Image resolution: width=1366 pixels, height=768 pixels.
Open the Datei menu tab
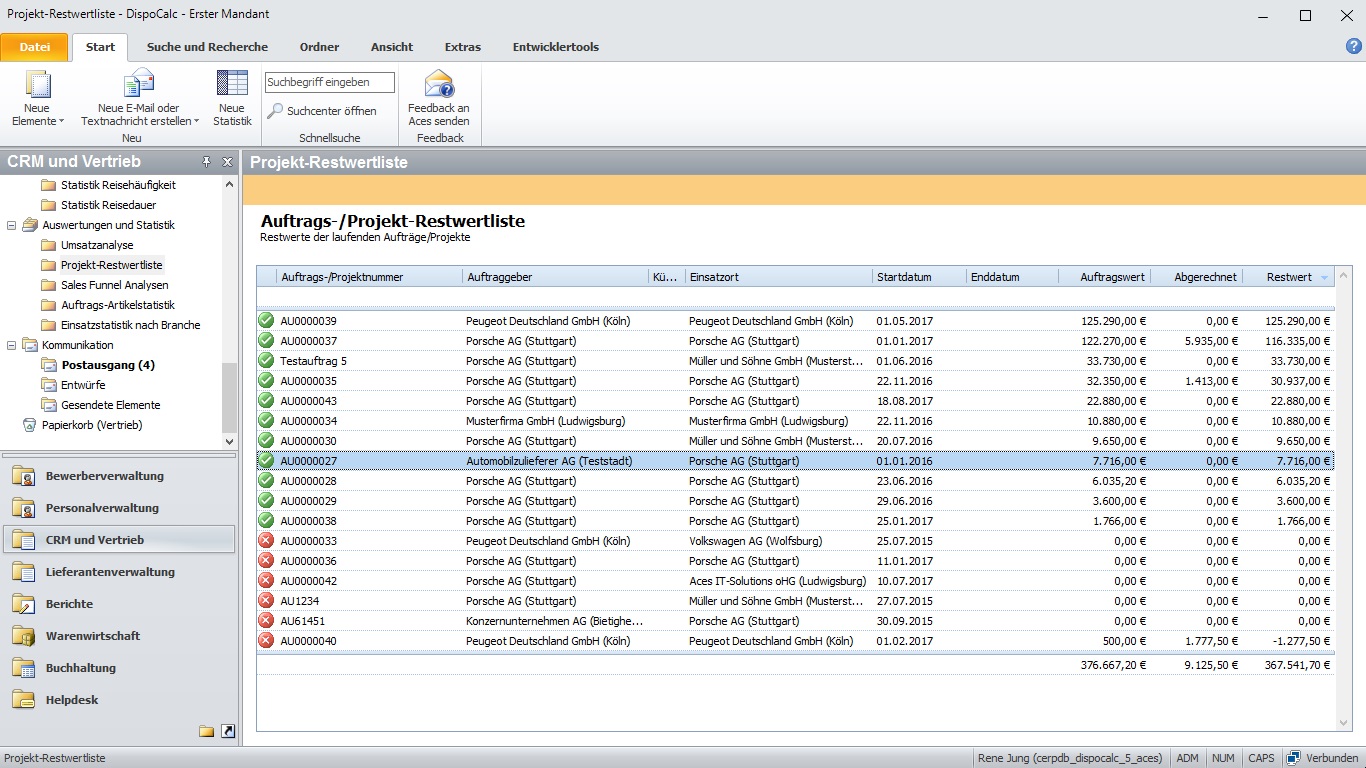[35, 47]
